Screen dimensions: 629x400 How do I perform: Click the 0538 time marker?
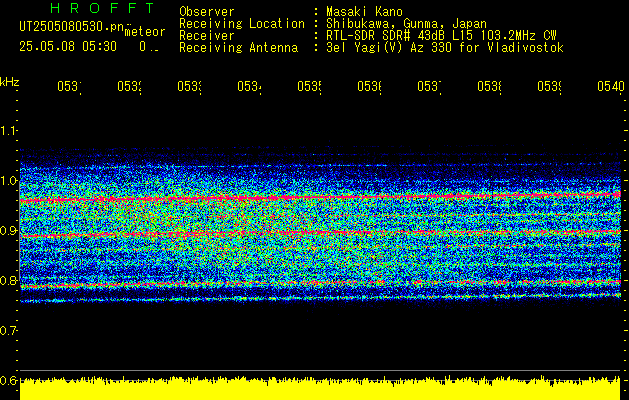[489, 87]
